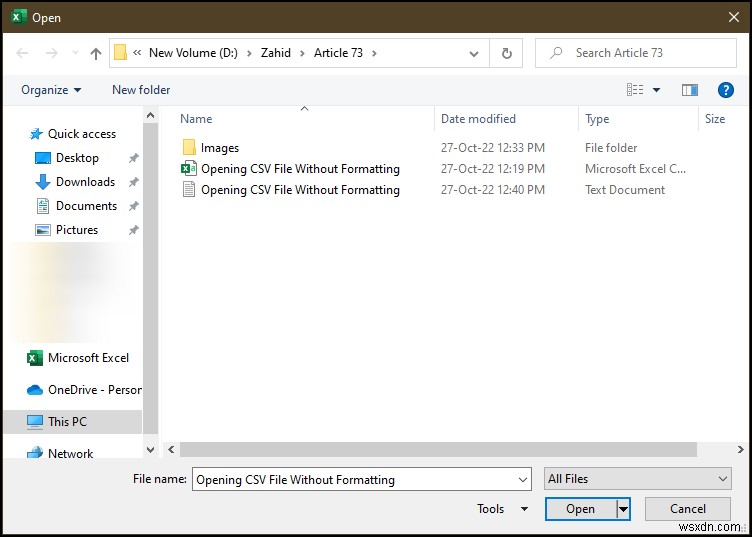Refresh the Article 73 folder
This screenshot has height=537, width=752.
(506, 53)
